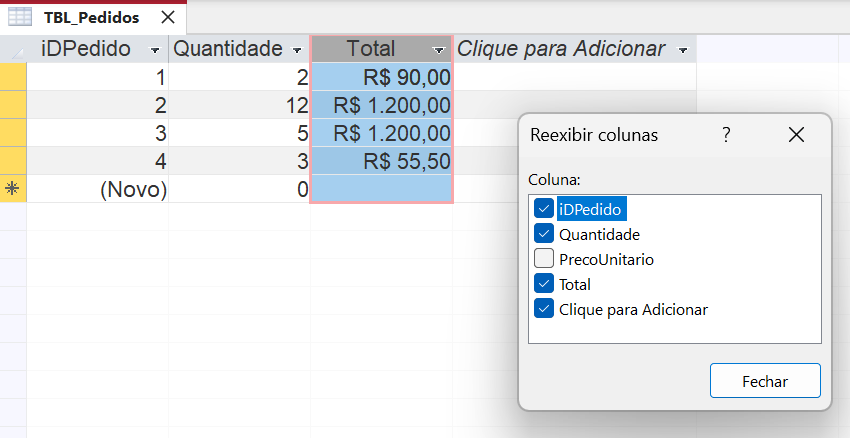Uncheck the iDPedido column checkbox
Image resolution: width=850 pixels, height=438 pixels.
tap(544, 209)
